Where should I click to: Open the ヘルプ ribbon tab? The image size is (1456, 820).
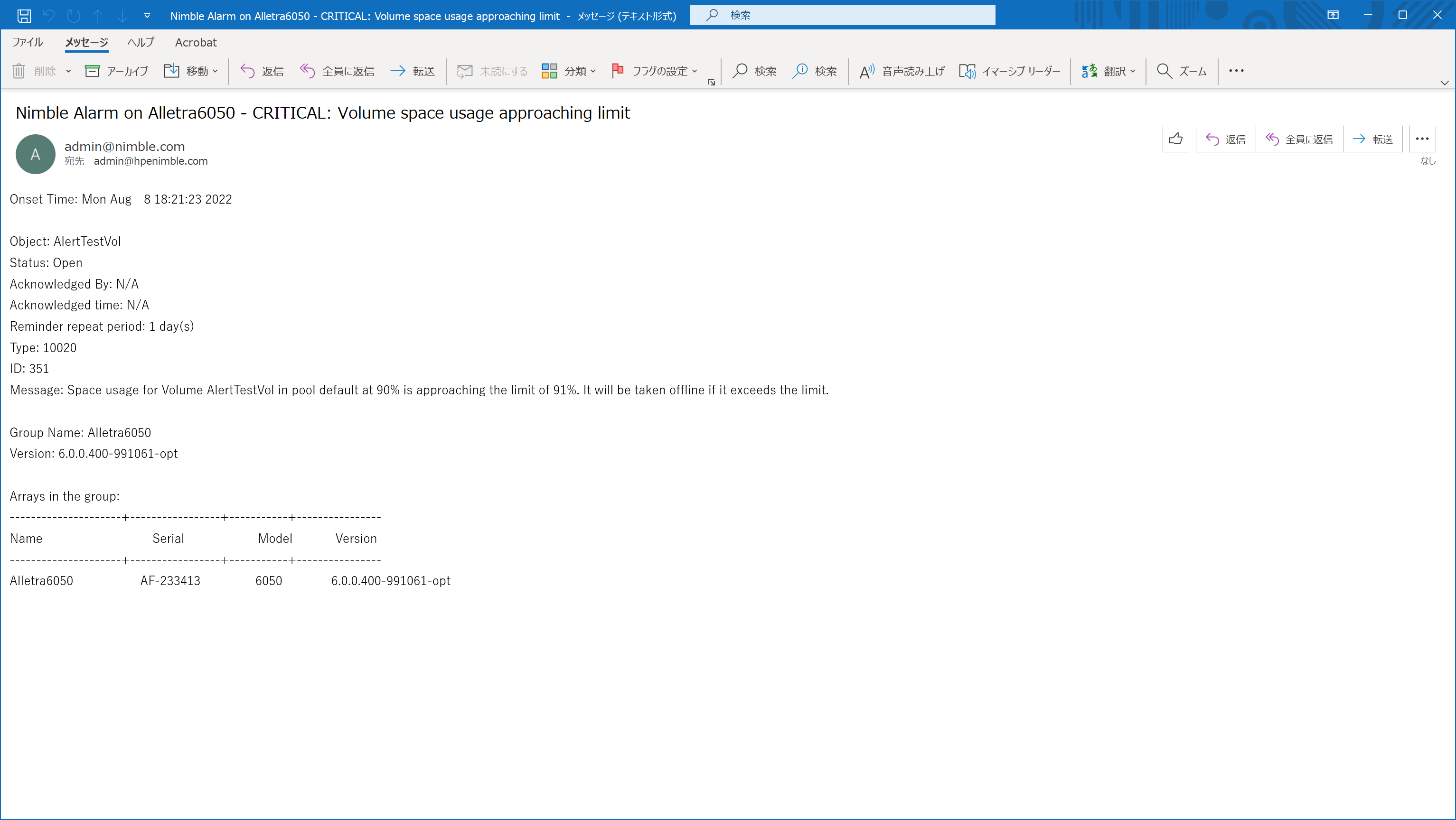tap(141, 42)
